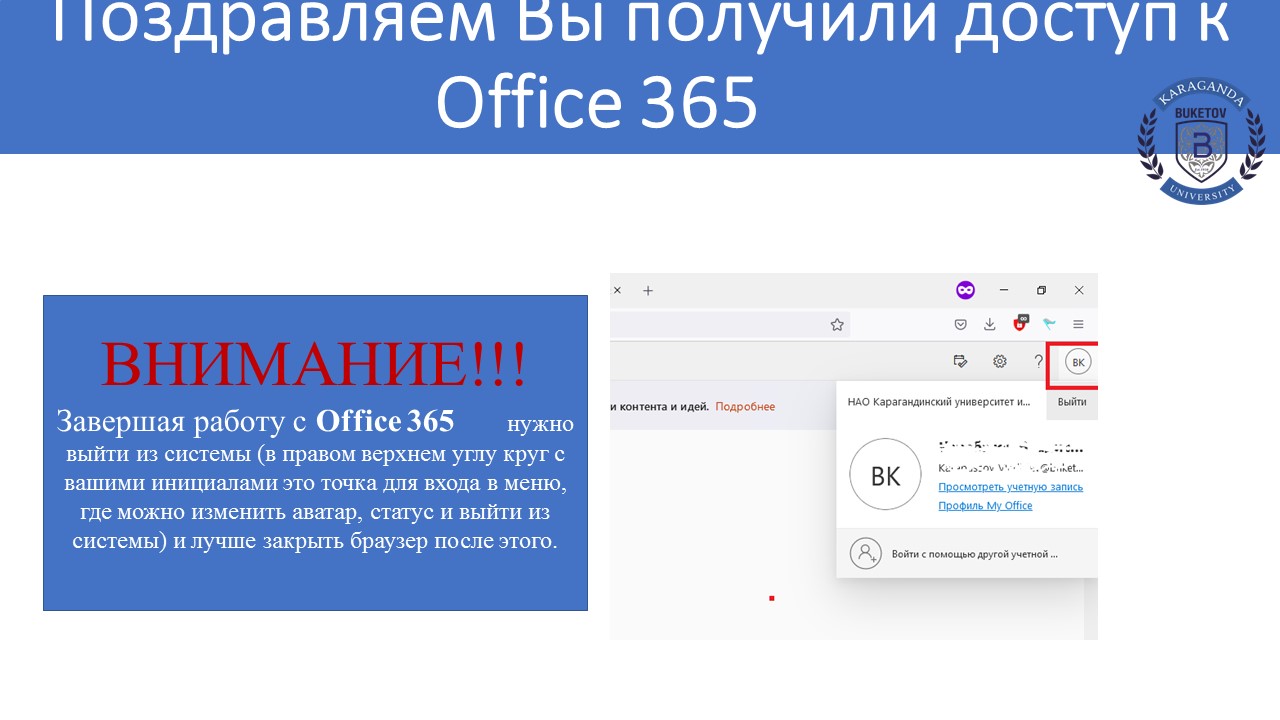
Task: Open the BK account avatar in header
Action: tap(1078, 362)
